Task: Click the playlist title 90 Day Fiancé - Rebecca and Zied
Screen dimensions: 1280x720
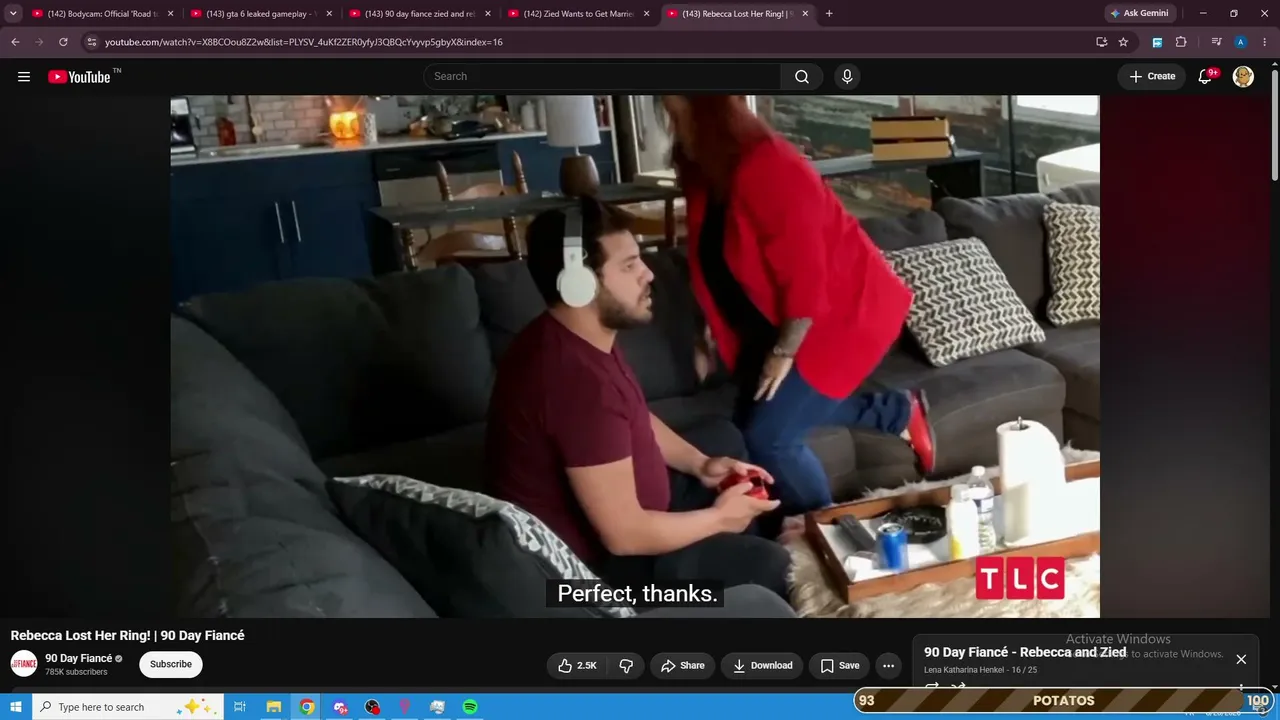Action: (x=1025, y=653)
